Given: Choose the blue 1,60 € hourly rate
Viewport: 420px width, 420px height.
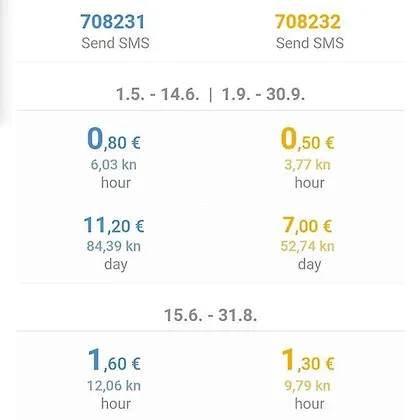Looking at the screenshot, I should coord(114,360).
